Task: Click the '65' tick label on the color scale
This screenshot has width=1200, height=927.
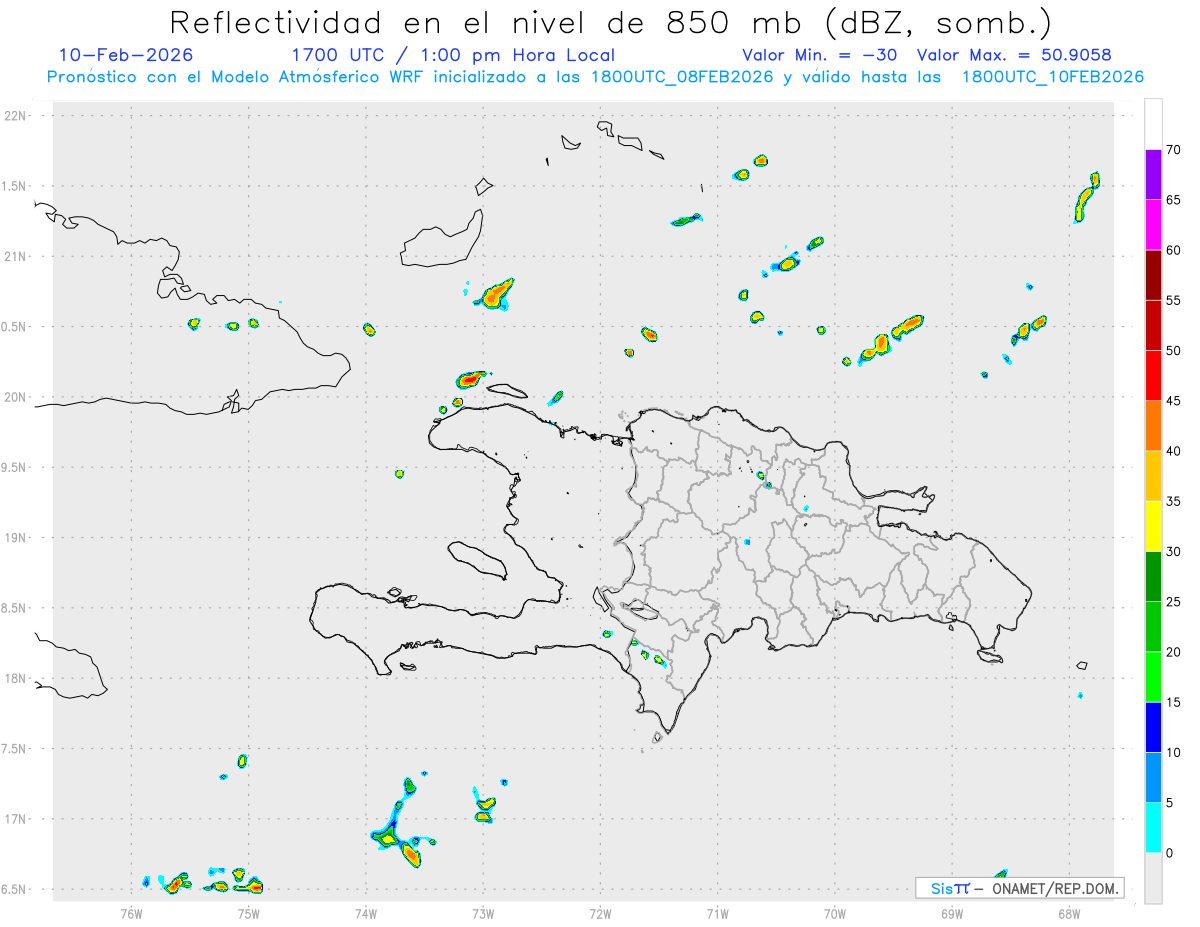Action: pos(1174,200)
